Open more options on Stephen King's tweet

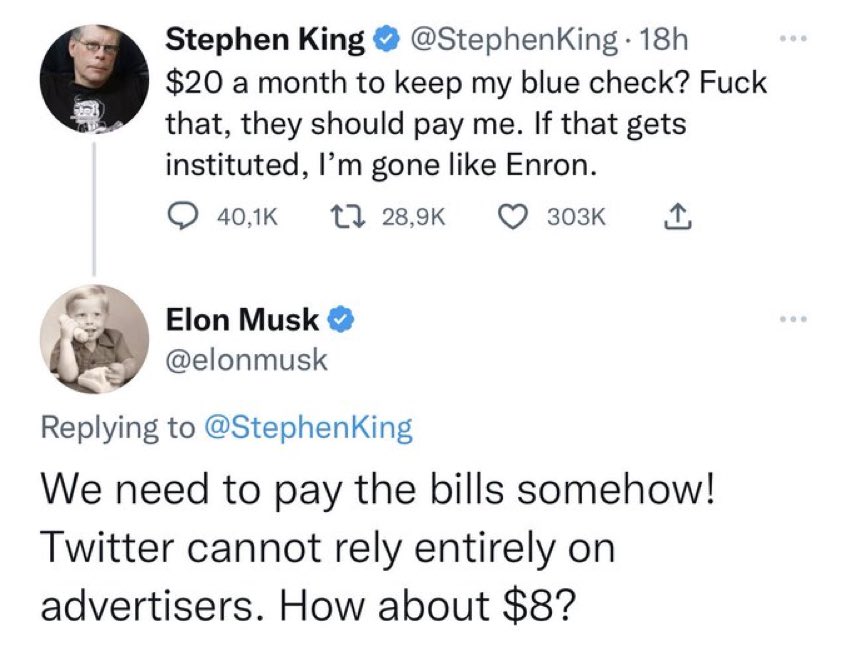[792, 42]
